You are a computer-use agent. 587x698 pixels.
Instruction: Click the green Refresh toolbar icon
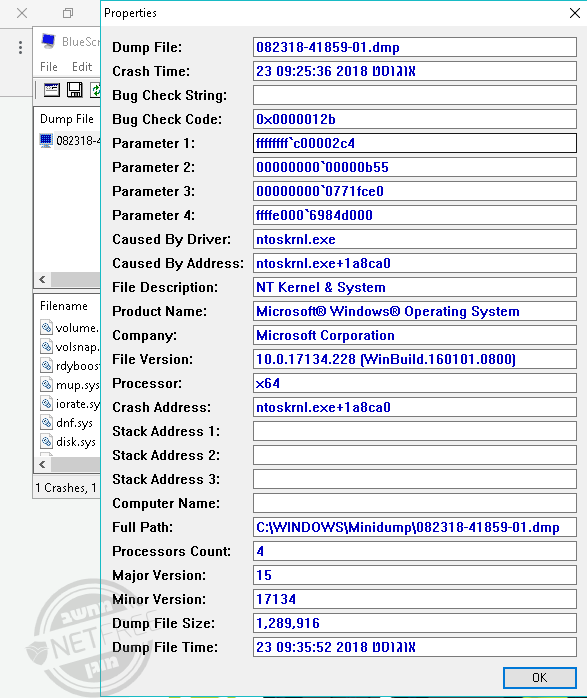point(95,90)
